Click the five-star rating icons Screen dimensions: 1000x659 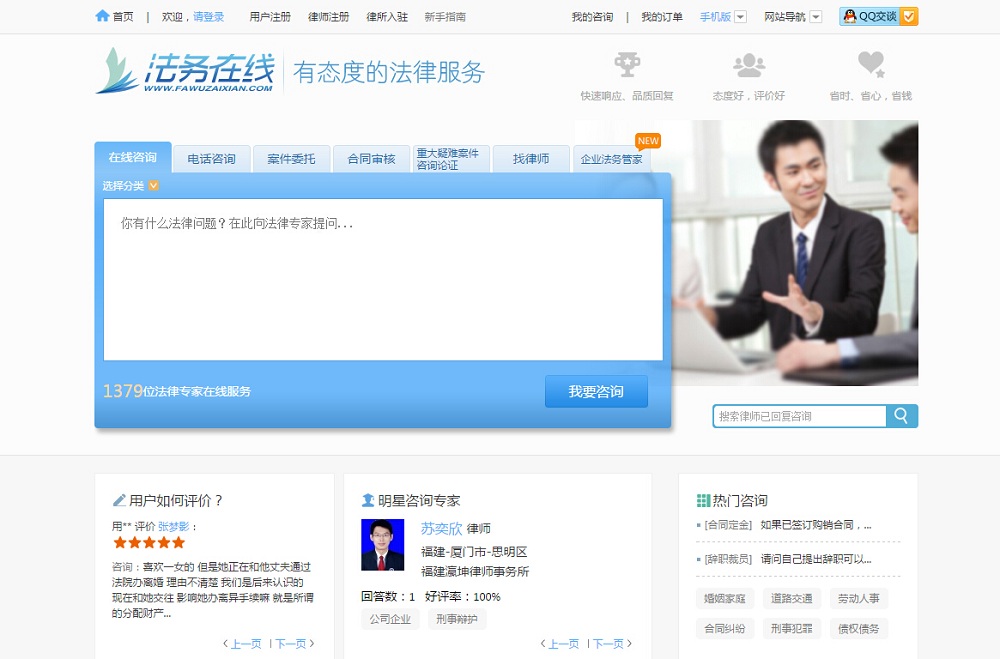(149, 543)
